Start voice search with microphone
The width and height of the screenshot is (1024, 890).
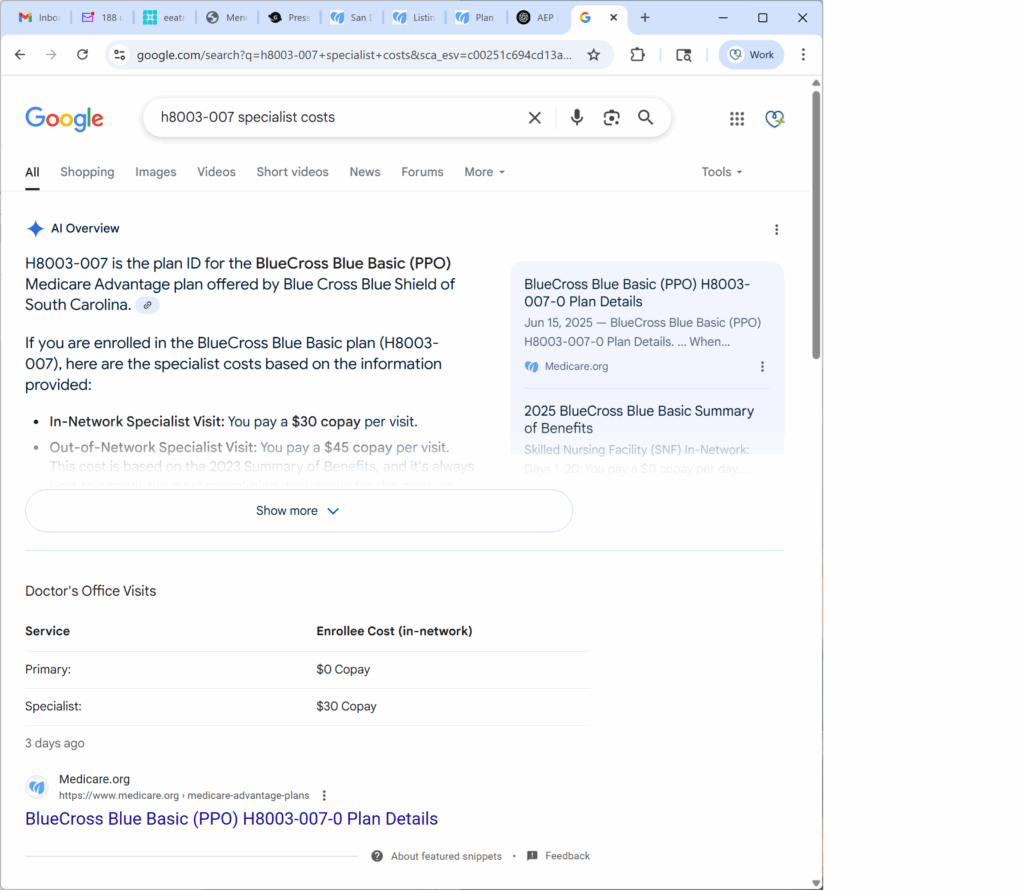577,118
